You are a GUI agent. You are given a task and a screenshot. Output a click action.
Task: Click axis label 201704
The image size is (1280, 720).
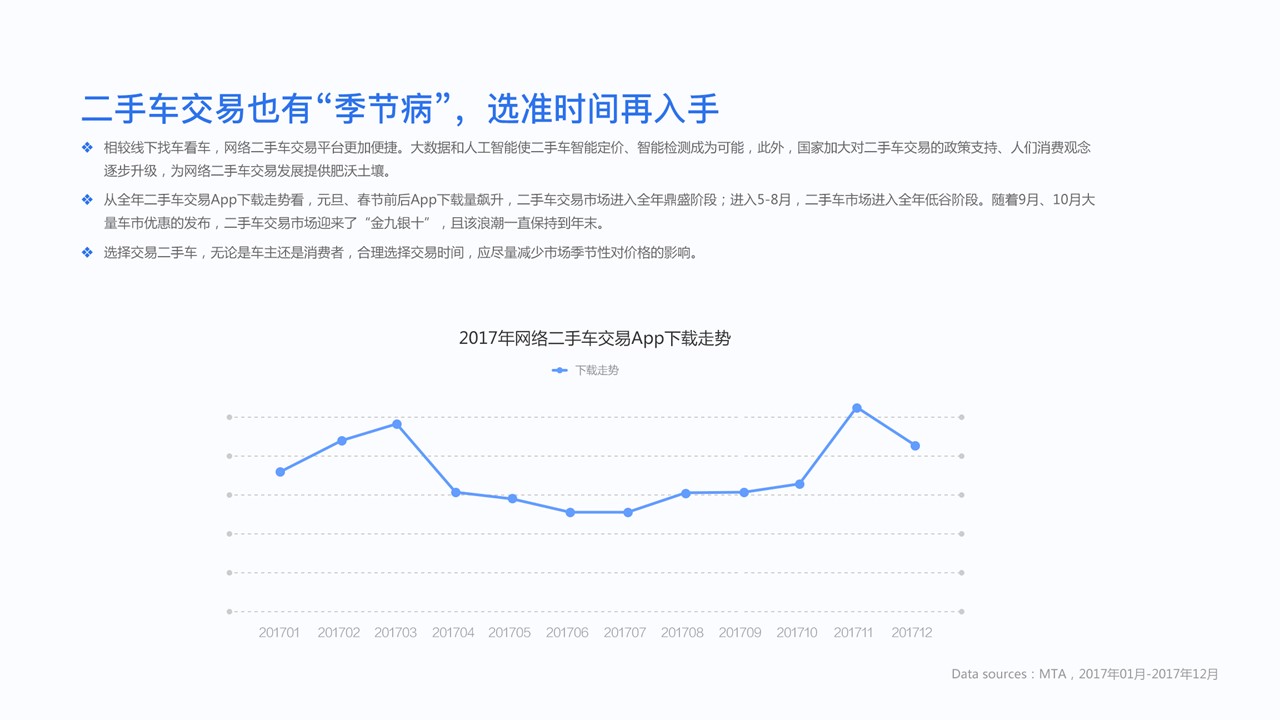pyautogui.click(x=454, y=633)
